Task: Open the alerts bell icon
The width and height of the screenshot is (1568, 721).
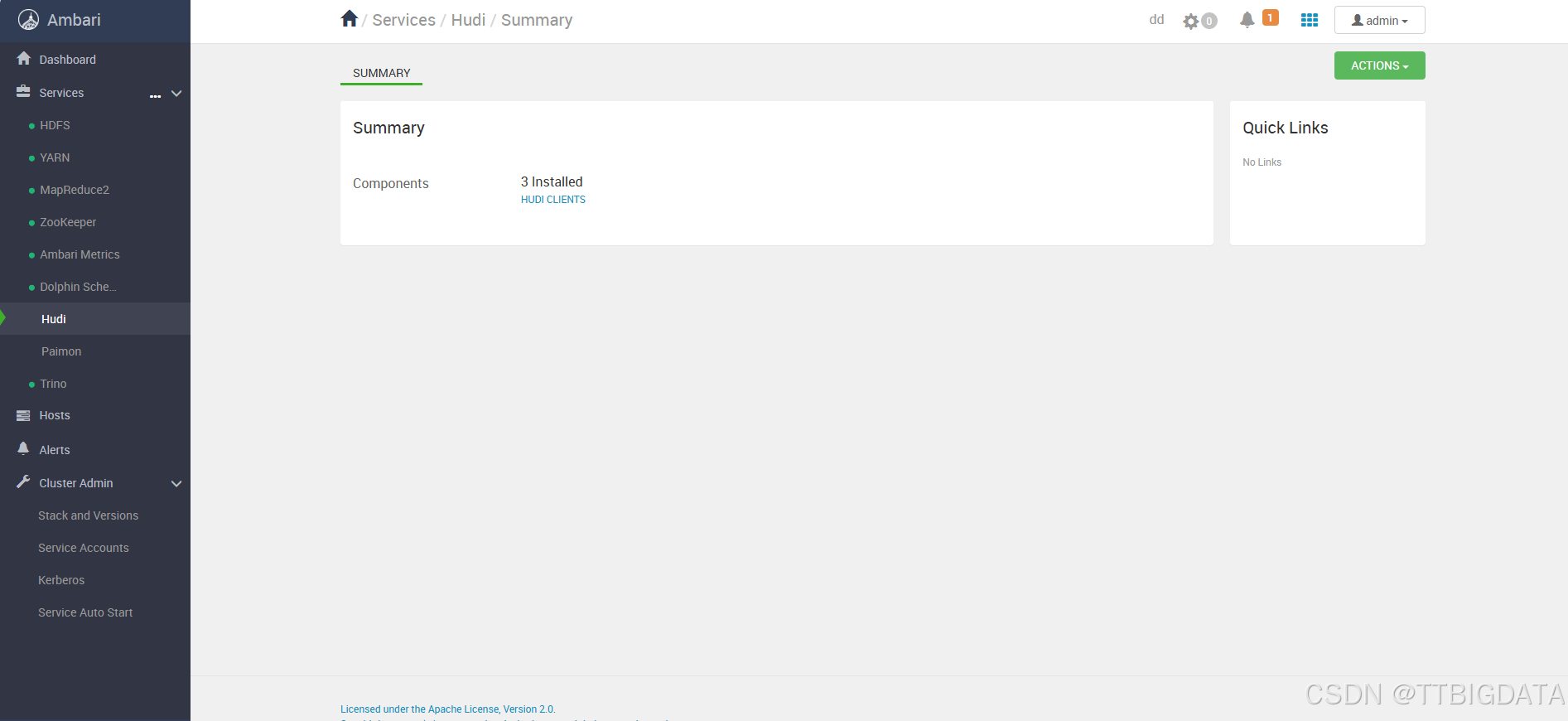Action: coord(1247,20)
